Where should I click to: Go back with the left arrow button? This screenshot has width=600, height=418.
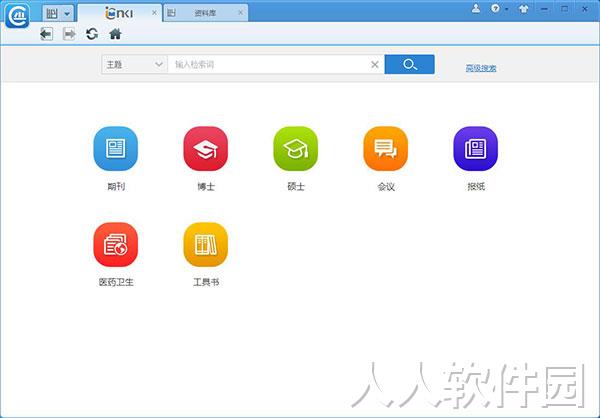[46, 34]
